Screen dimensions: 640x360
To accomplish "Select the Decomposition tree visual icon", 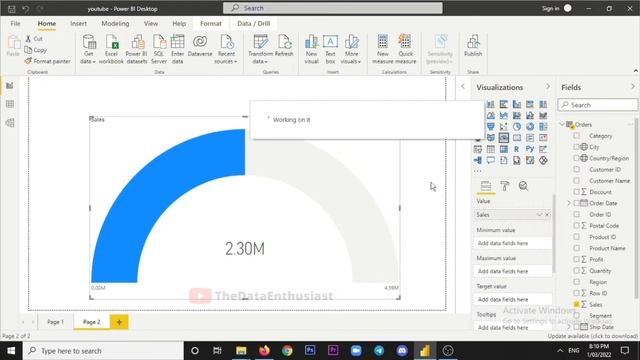I will [478, 160].
